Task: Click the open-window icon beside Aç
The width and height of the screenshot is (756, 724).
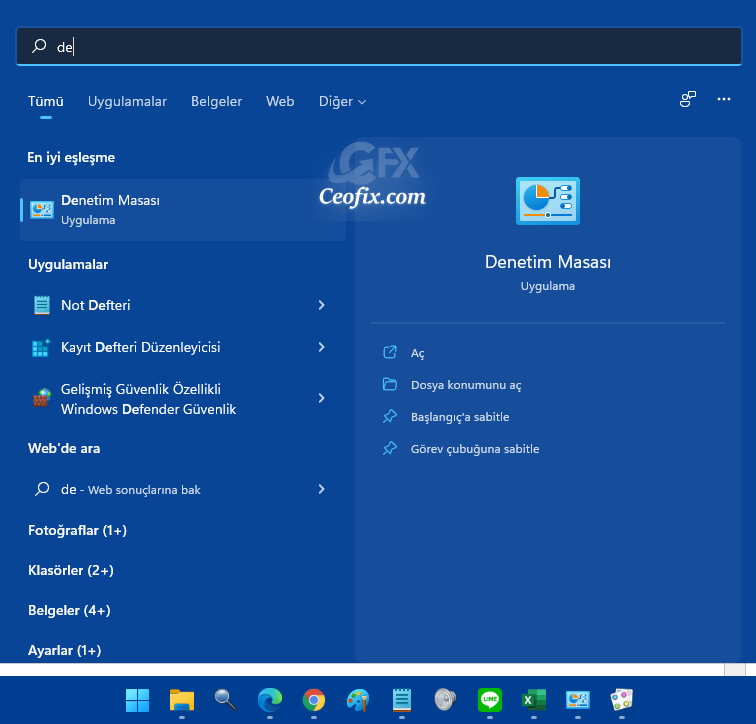Action: pyautogui.click(x=390, y=352)
